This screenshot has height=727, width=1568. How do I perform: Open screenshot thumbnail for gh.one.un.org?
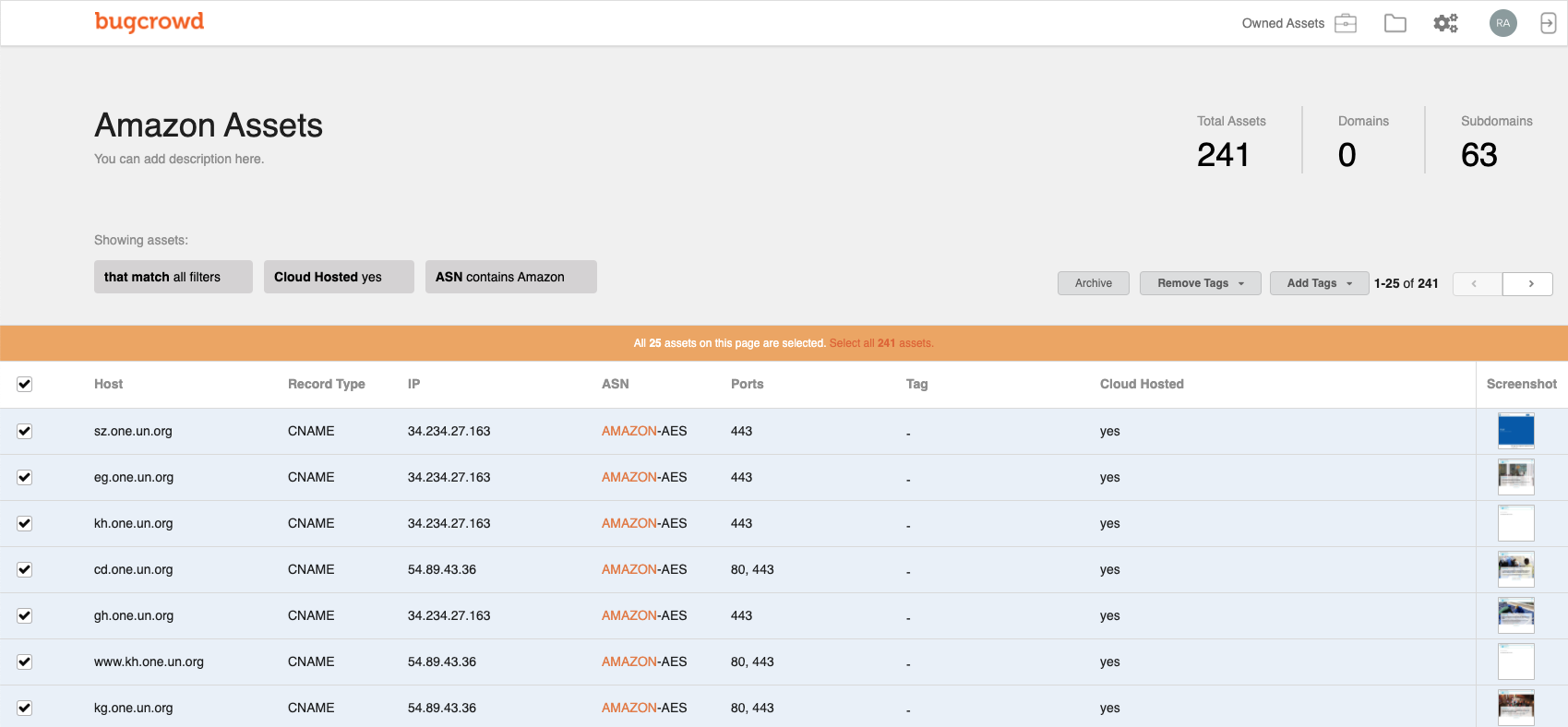pyautogui.click(x=1516, y=615)
